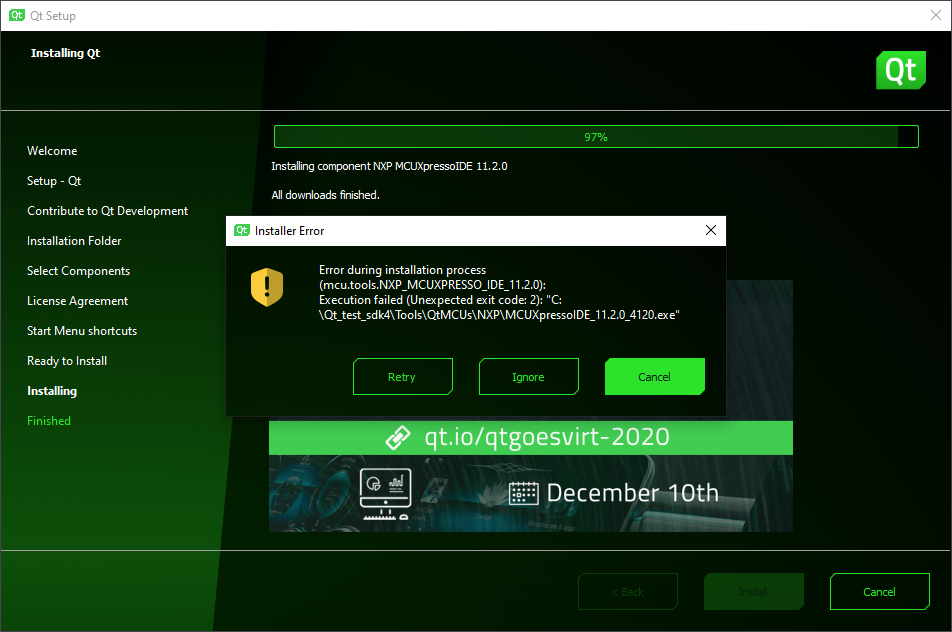This screenshot has width=952, height=632.
Task: Click the 'All downloads finished.' text
Action: pos(325,195)
